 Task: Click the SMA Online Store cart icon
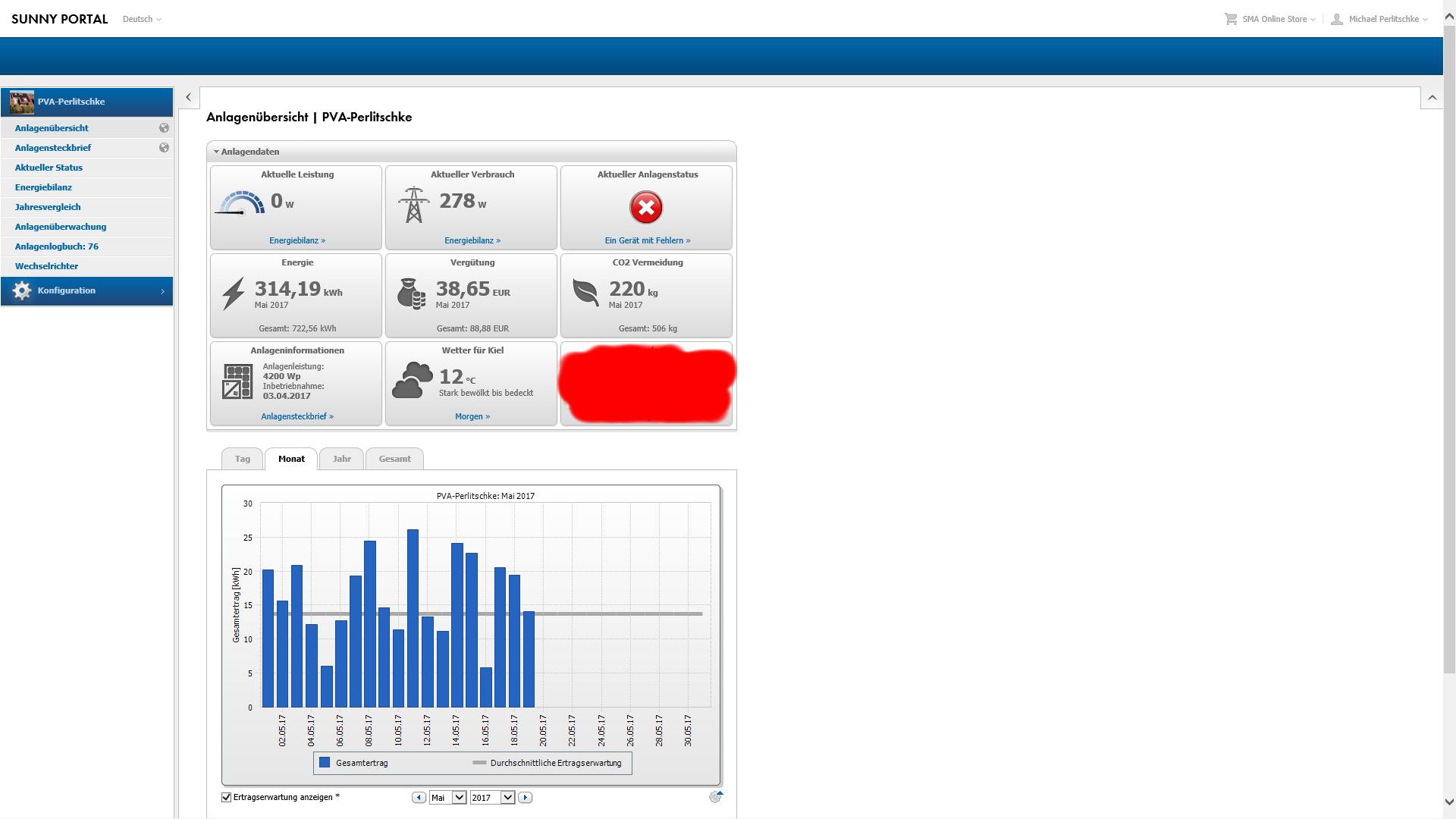[1230, 19]
